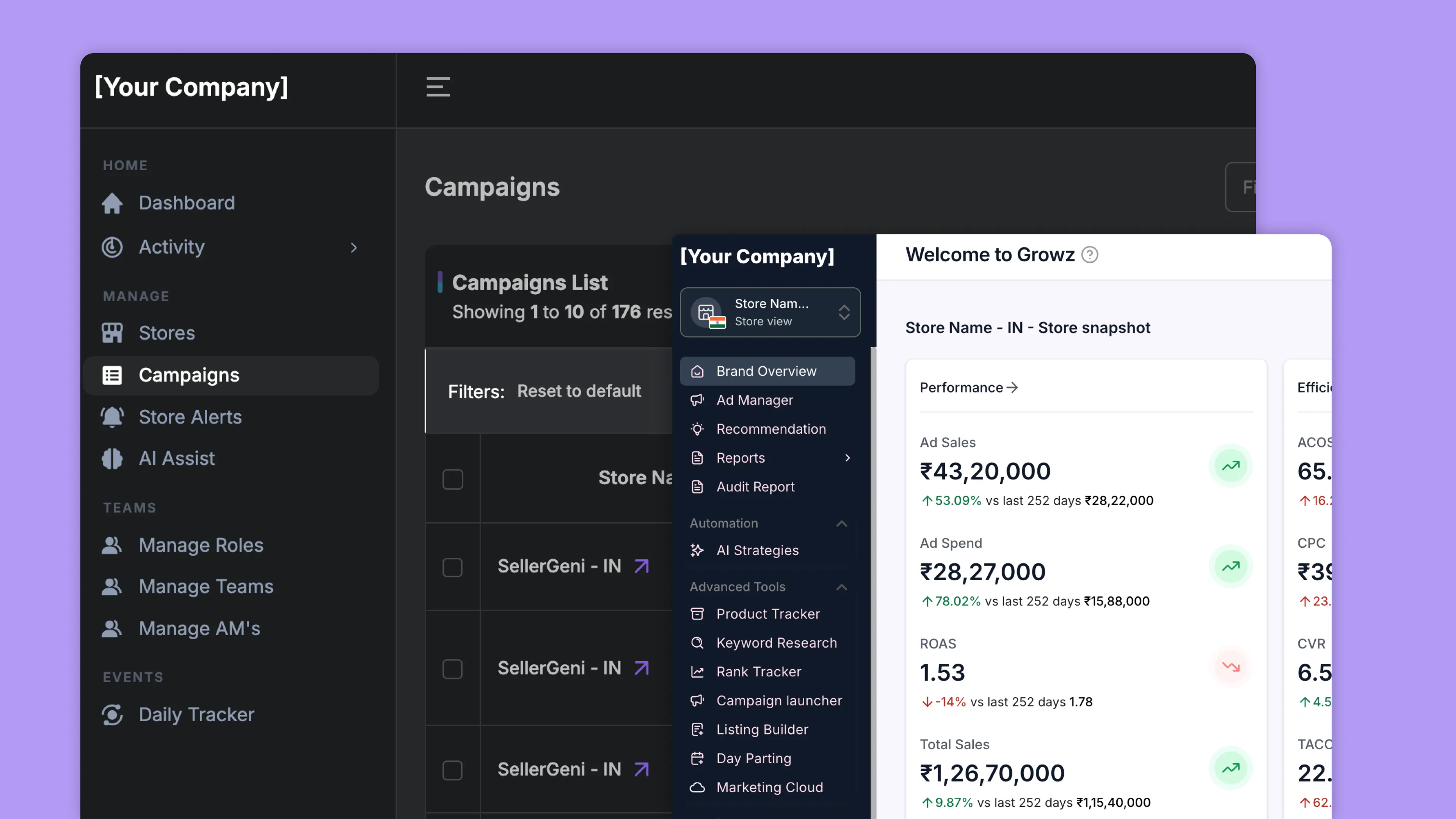Click the Audit Report document icon
Image resolution: width=1456 pixels, height=819 pixels.
tap(698, 486)
